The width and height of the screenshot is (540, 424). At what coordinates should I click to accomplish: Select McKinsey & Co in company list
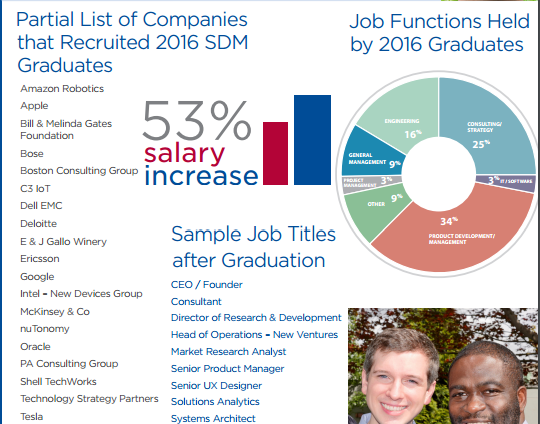point(55,312)
